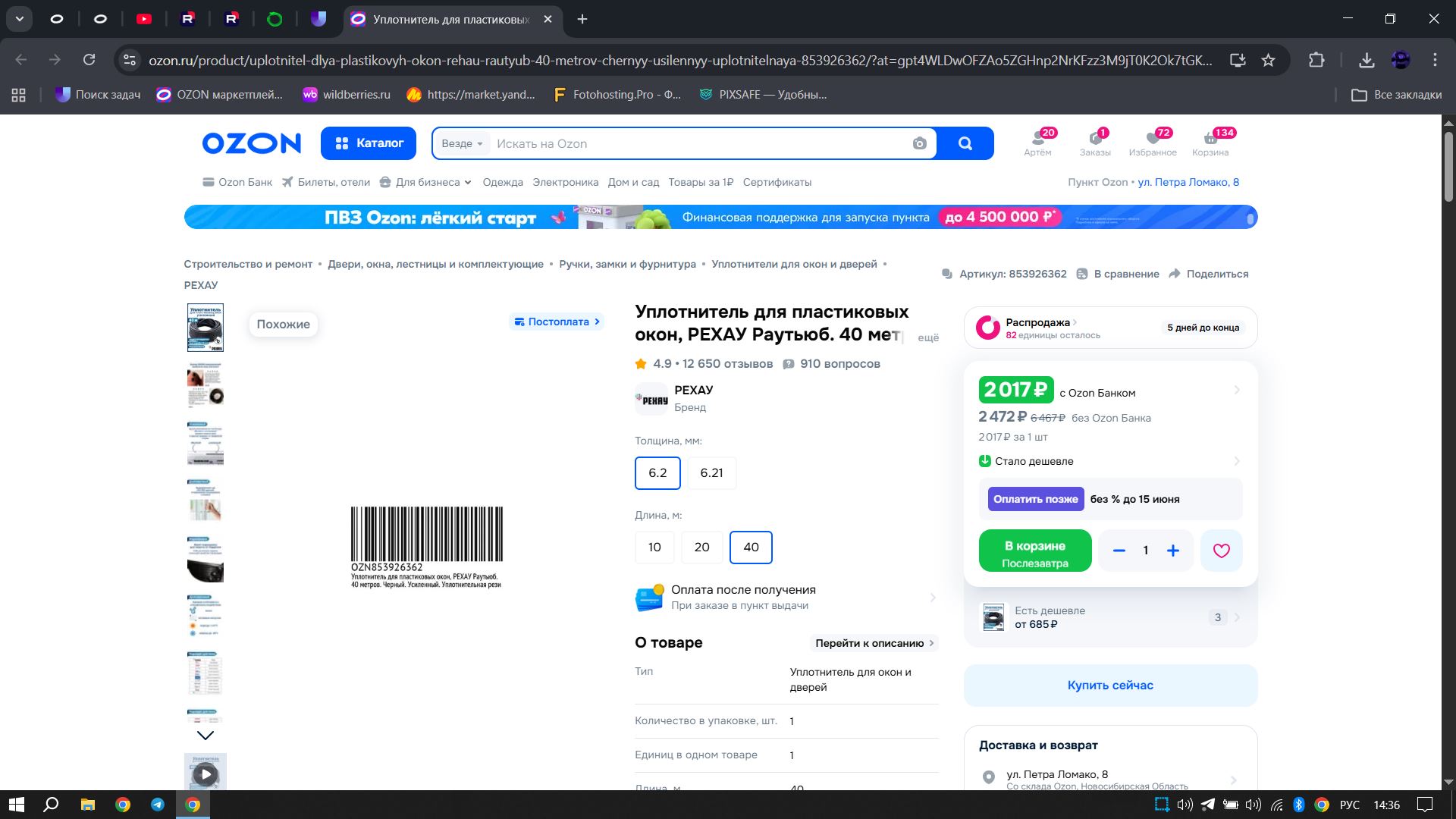Open the Везде search scope dropdown
This screenshot has height=819, width=1456.
462,144
